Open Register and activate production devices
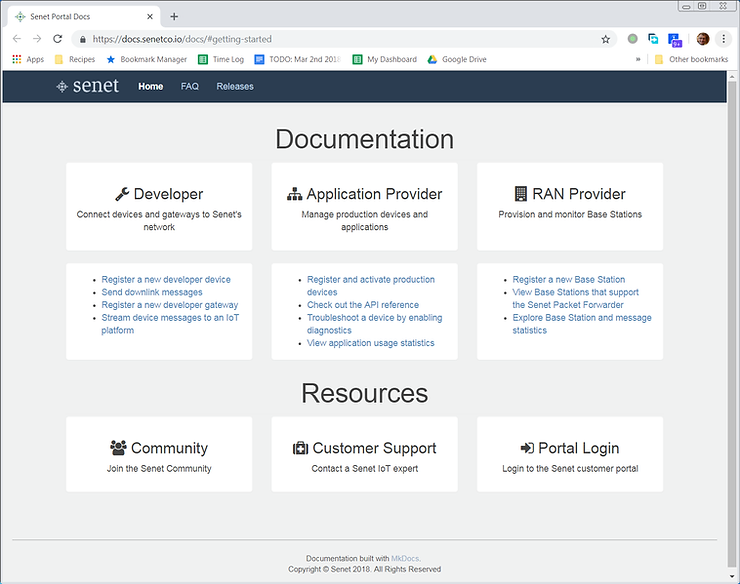 pos(371,286)
